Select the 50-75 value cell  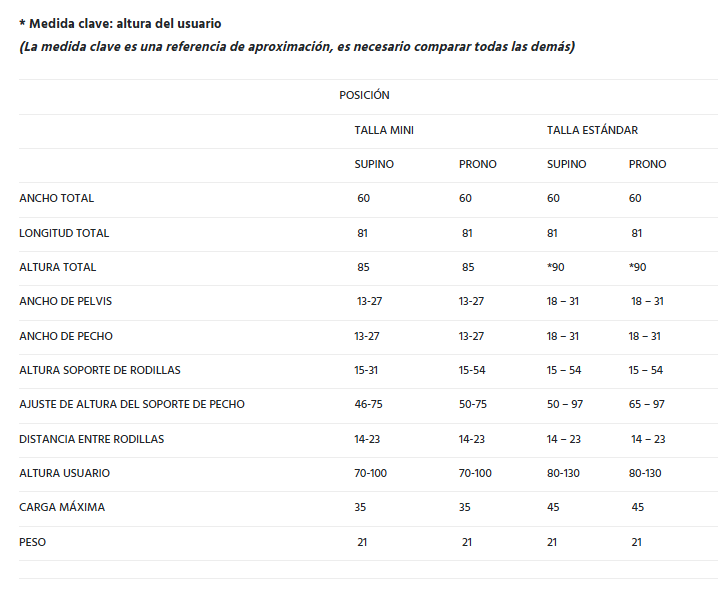pos(472,404)
